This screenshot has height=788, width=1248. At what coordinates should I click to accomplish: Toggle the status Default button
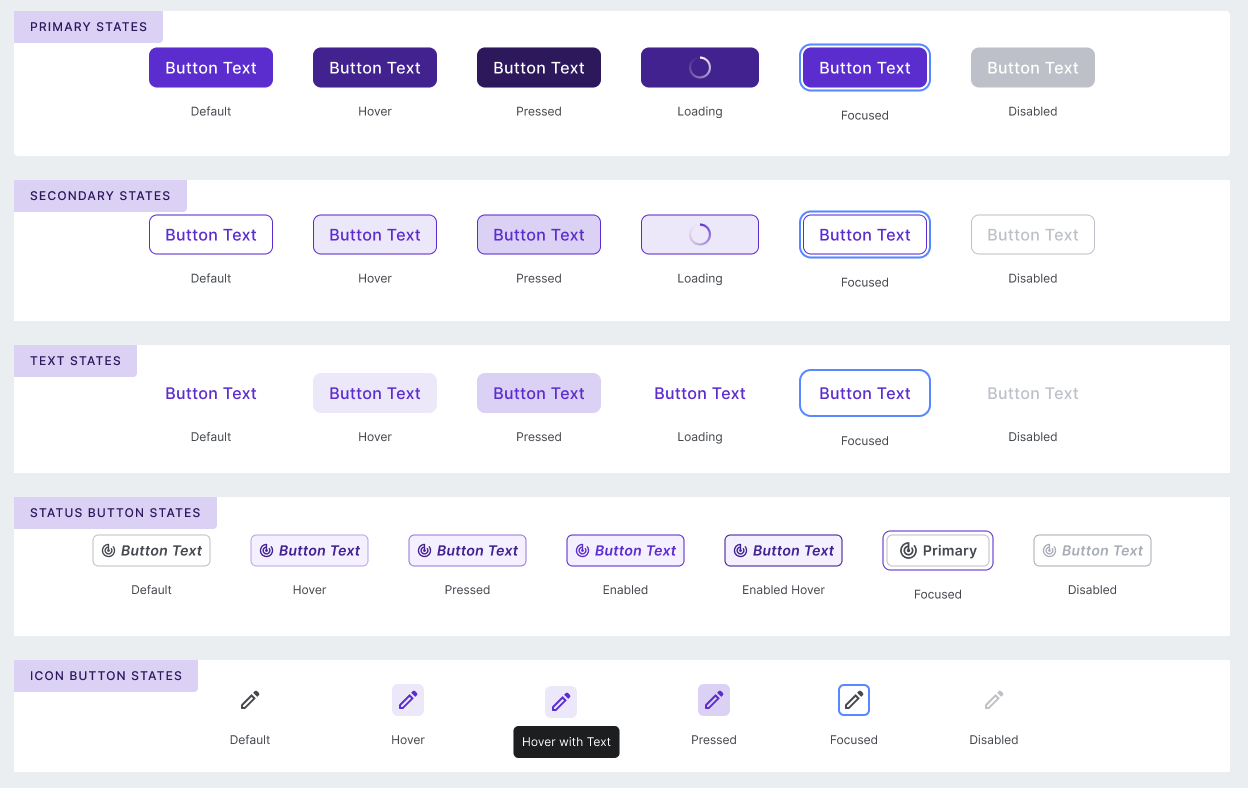152,551
